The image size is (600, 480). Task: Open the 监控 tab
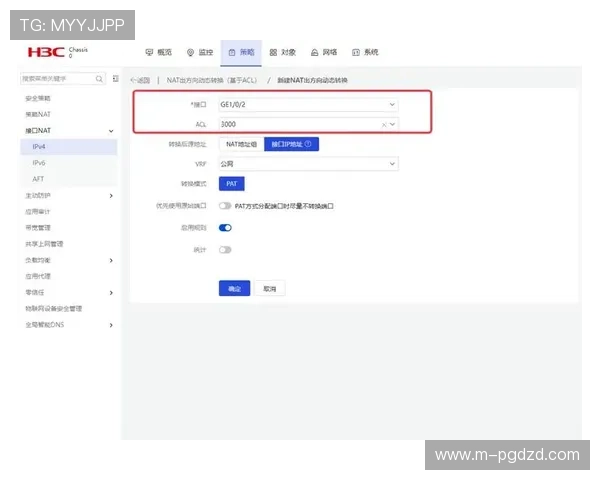(x=199, y=52)
